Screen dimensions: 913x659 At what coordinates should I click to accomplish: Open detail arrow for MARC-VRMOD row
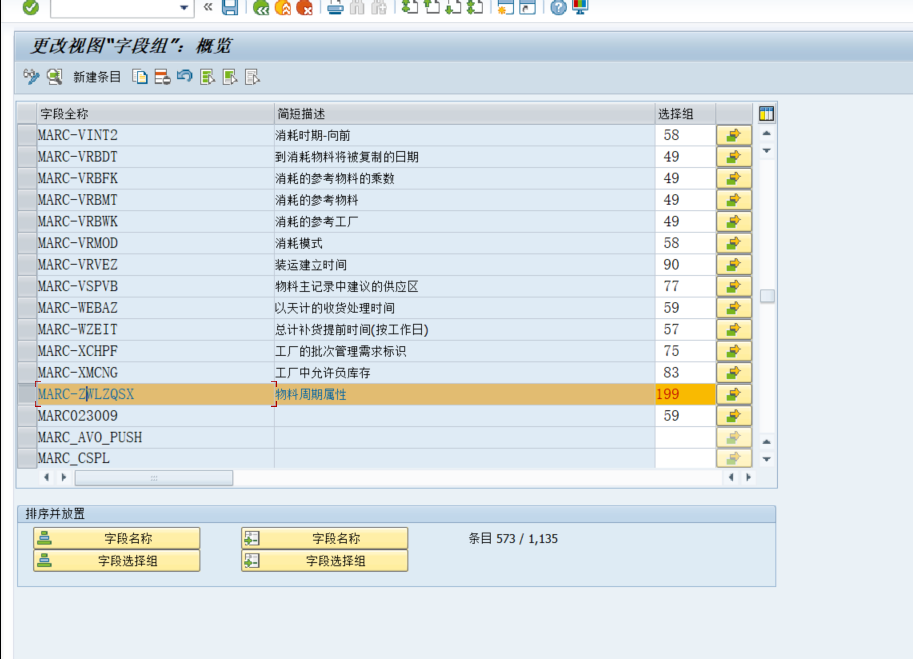(734, 243)
